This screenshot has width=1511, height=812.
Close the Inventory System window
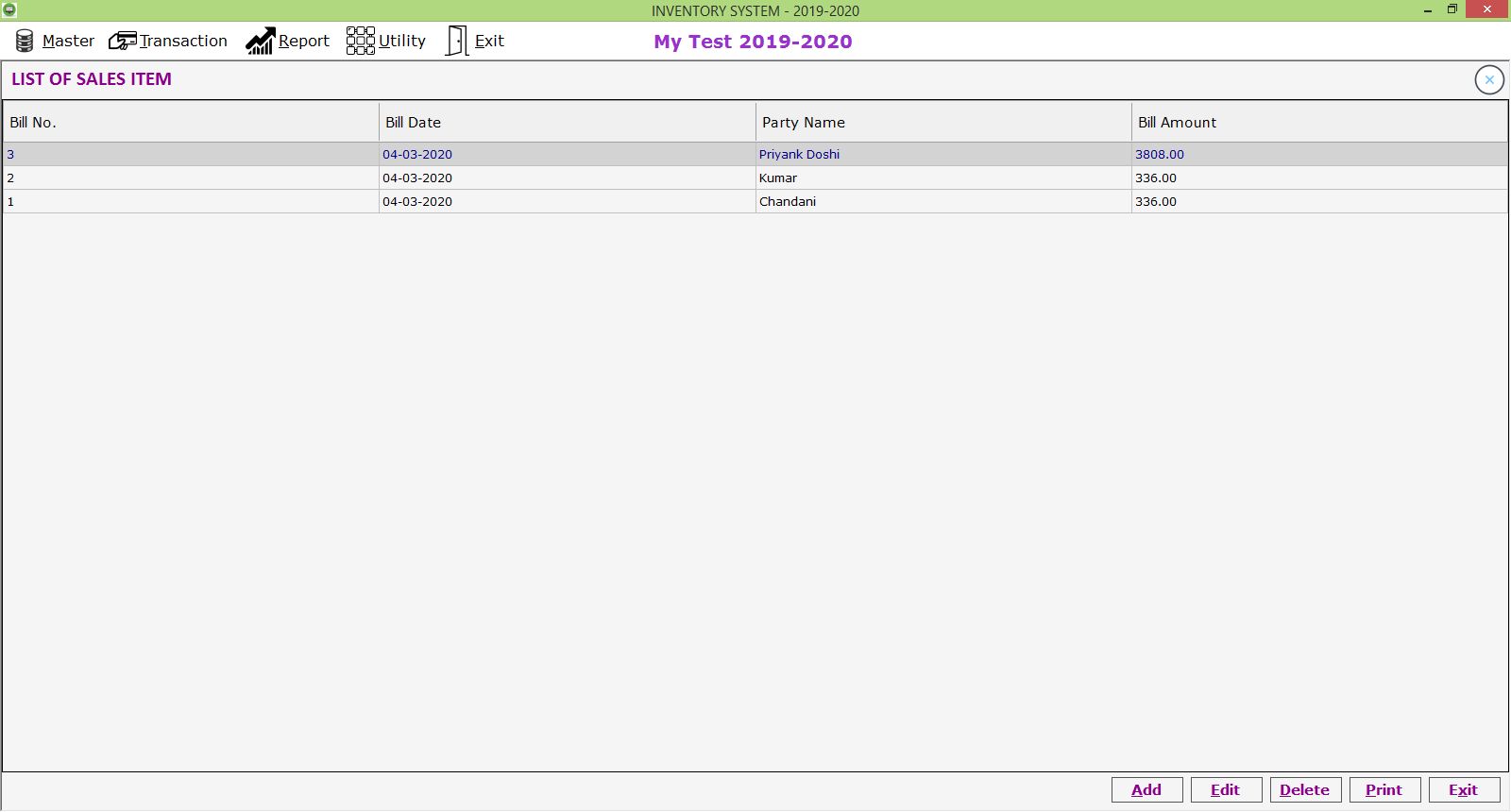(1487, 9)
